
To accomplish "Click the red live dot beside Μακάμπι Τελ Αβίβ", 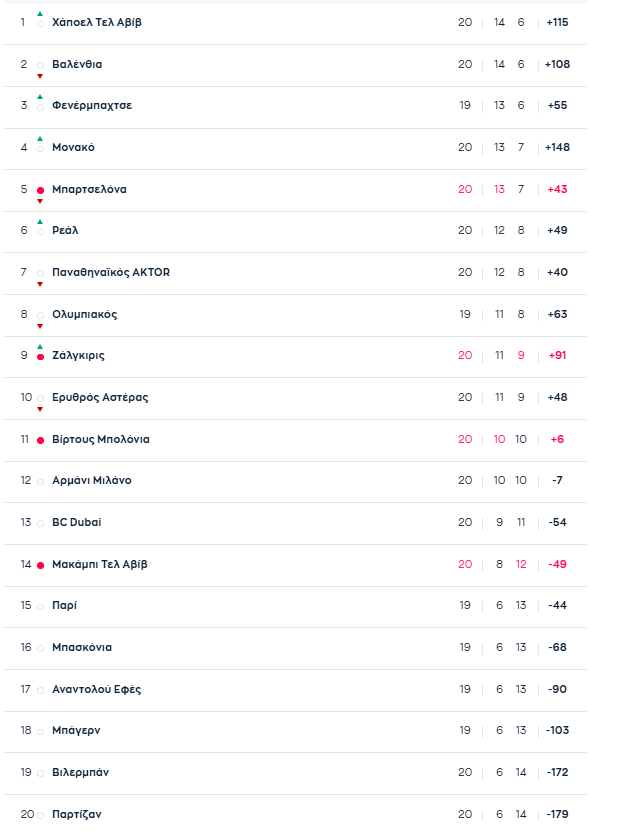I will pyautogui.click(x=40, y=565).
